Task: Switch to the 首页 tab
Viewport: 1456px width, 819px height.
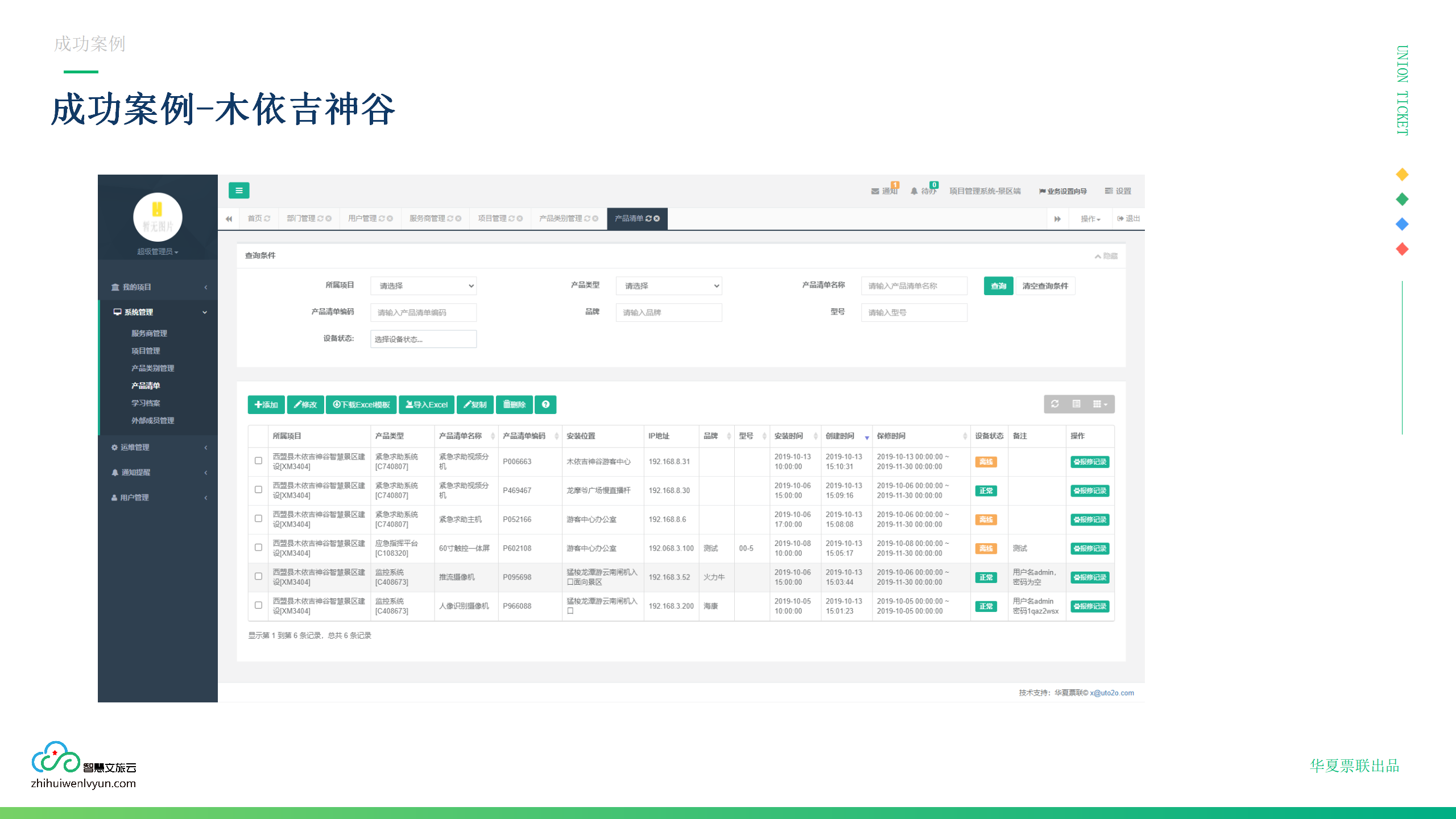Action: point(255,218)
